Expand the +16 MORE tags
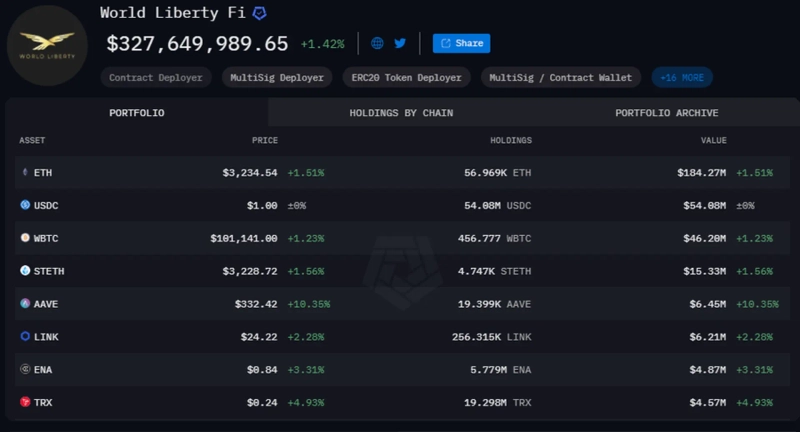800x432 pixels. pos(682,77)
